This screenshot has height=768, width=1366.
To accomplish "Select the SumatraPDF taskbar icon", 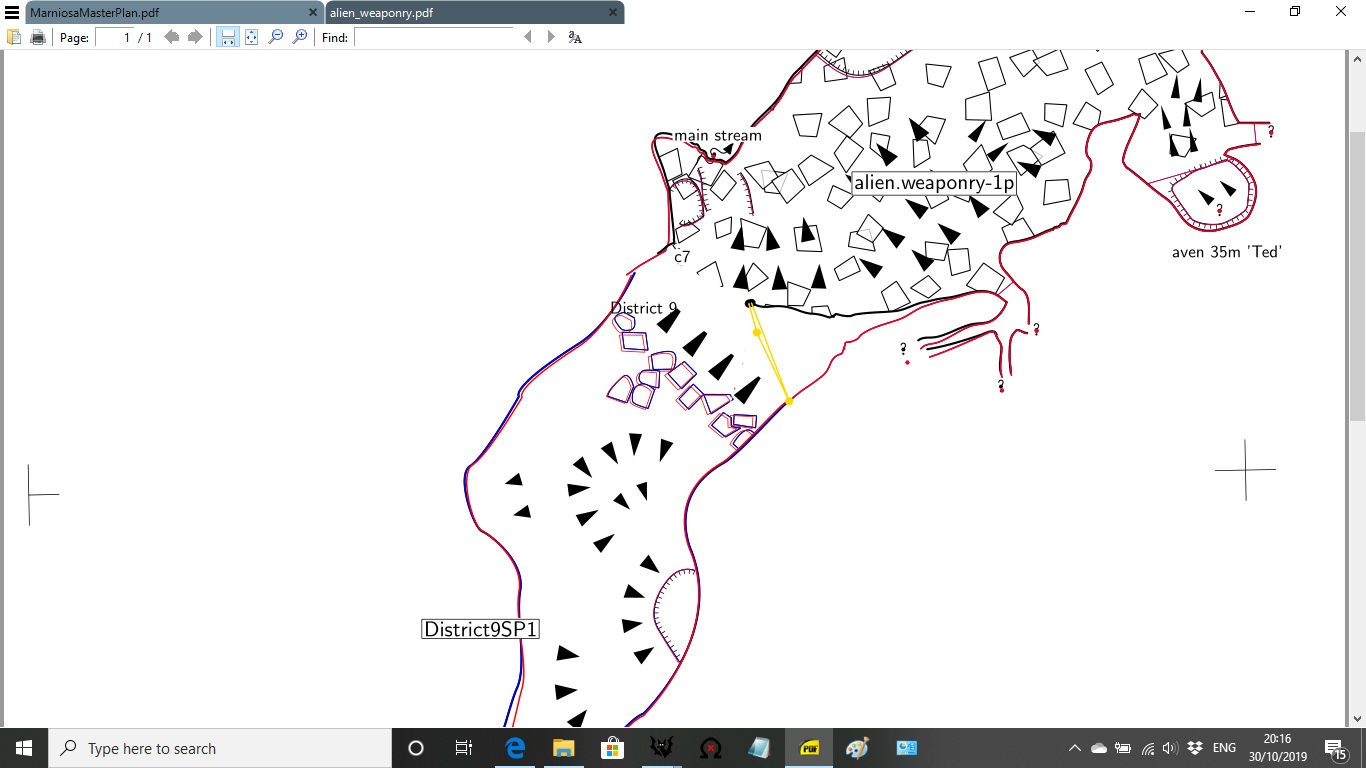I will pyautogui.click(x=808, y=748).
